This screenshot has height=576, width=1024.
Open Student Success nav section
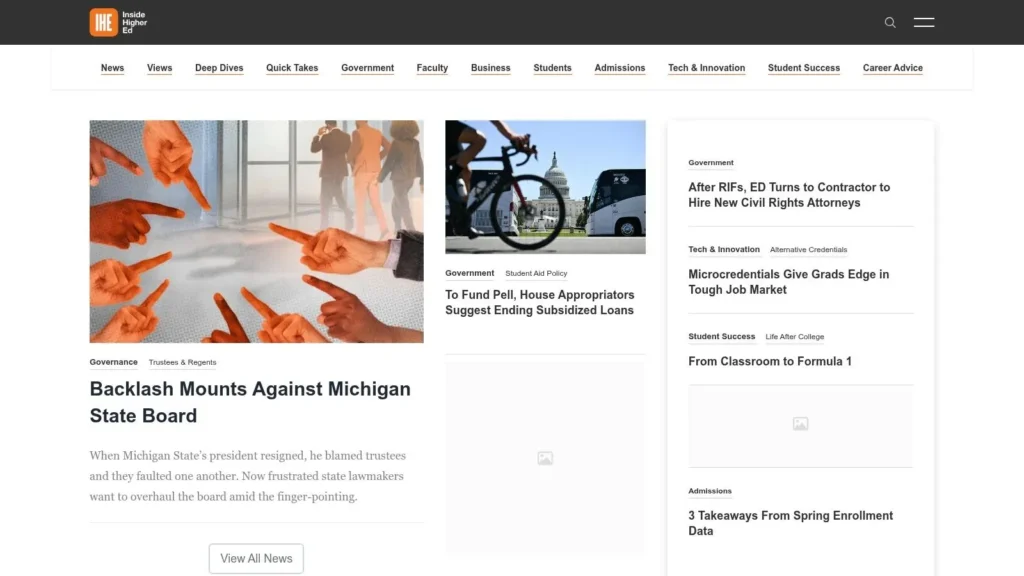click(x=804, y=68)
